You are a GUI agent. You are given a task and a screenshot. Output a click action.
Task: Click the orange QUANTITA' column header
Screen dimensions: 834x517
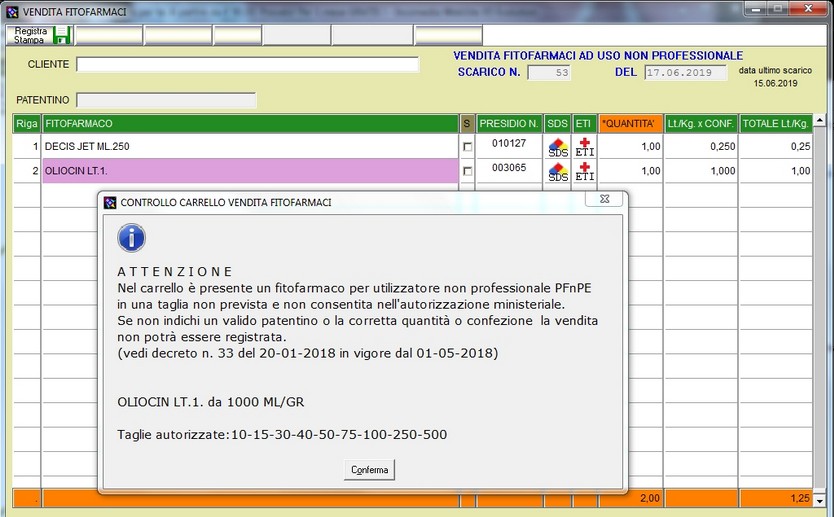coord(630,124)
